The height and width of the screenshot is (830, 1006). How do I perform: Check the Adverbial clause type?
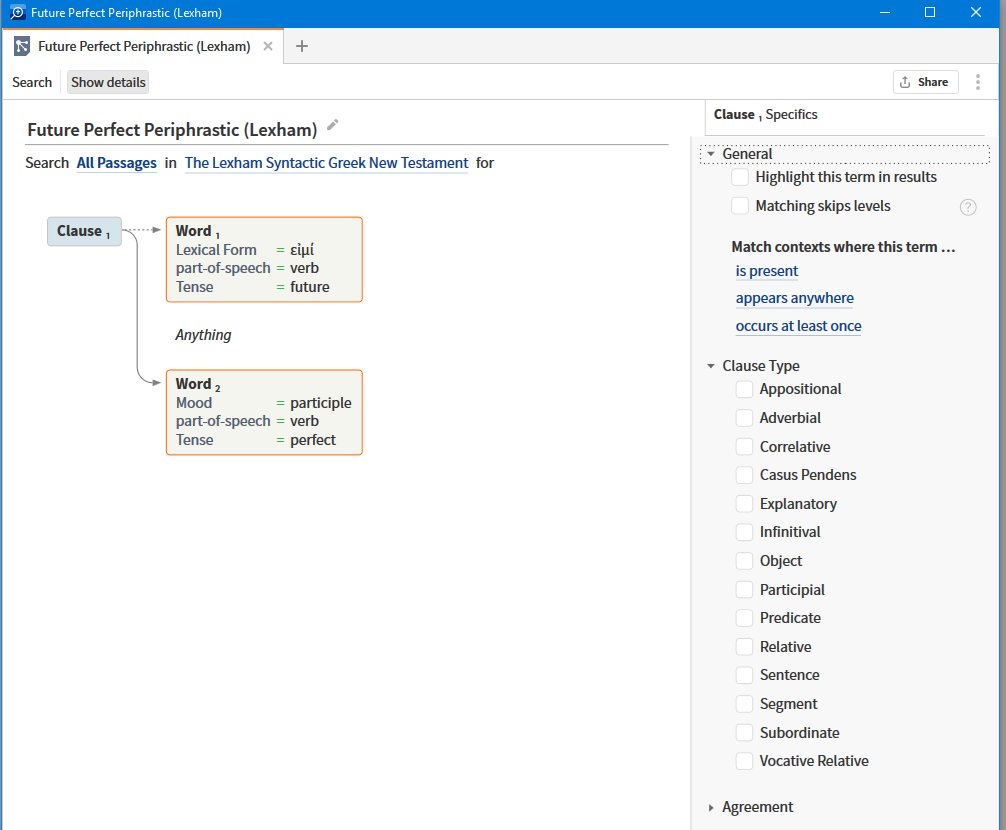click(x=744, y=418)
